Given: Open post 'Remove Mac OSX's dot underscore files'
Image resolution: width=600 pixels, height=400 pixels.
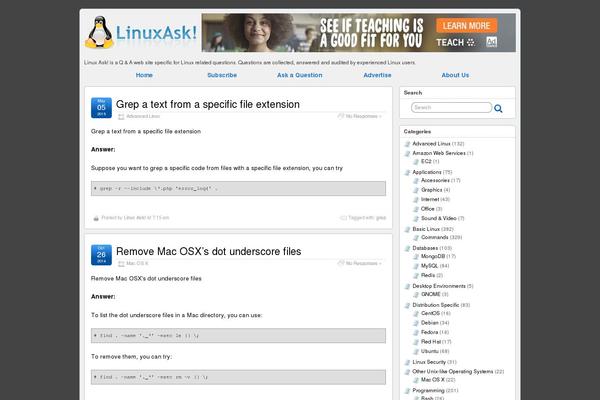Looking at the screenshot, I should coord(209,251).
